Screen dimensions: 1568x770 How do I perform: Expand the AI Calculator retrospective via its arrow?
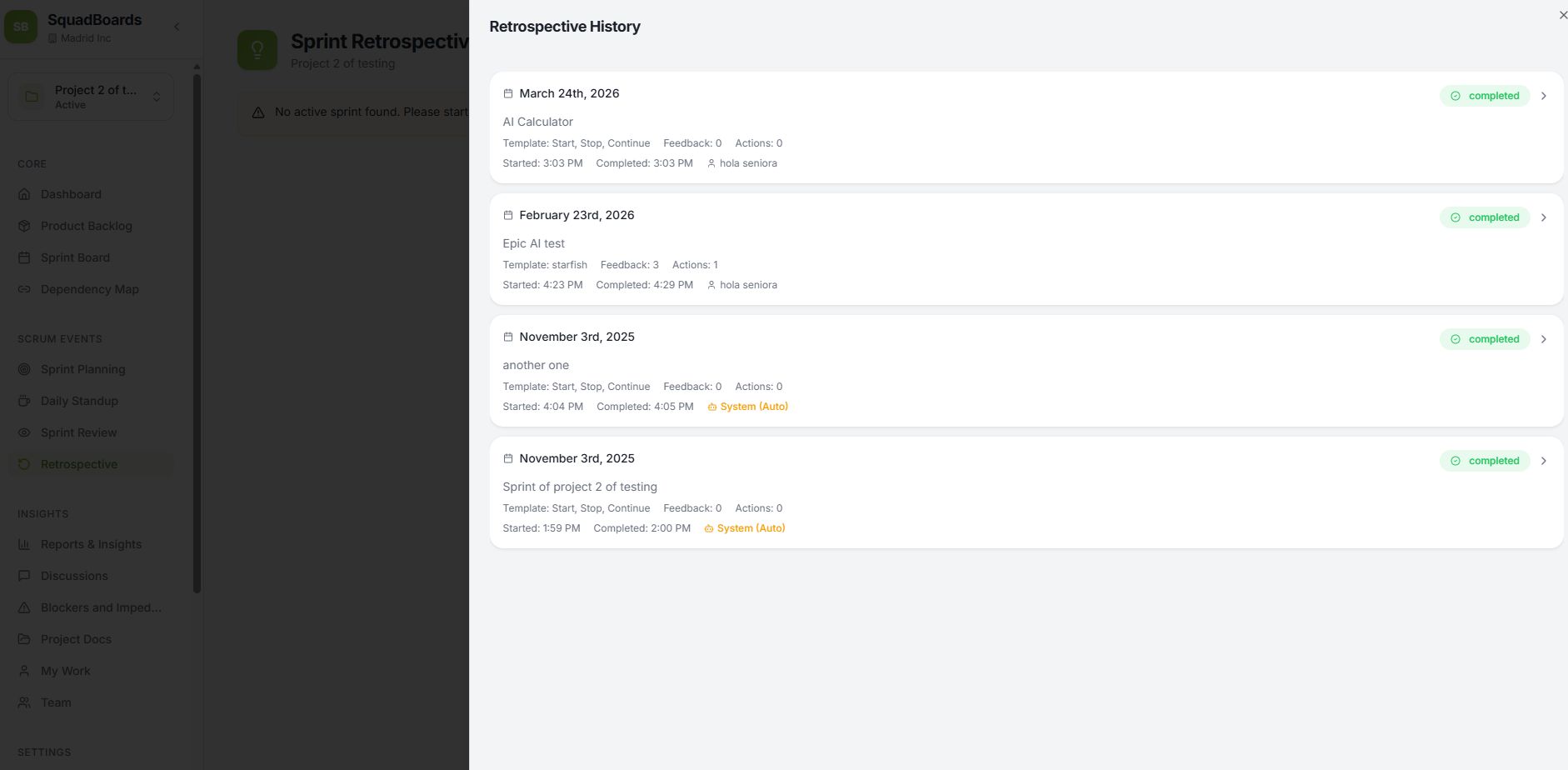point(1544,95)
